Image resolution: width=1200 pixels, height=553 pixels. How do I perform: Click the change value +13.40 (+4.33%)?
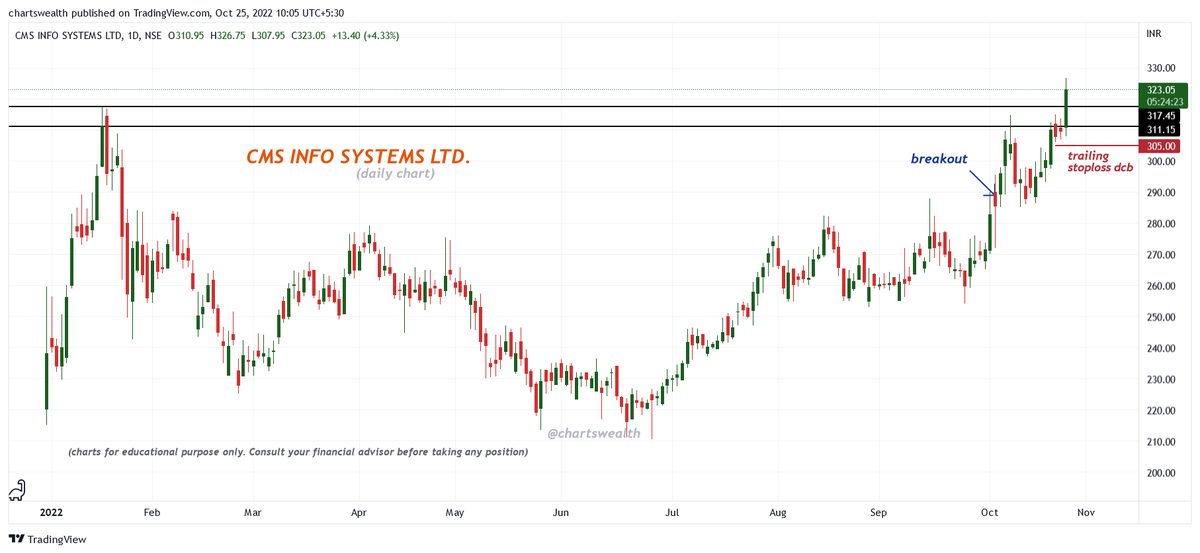(367, 36)
